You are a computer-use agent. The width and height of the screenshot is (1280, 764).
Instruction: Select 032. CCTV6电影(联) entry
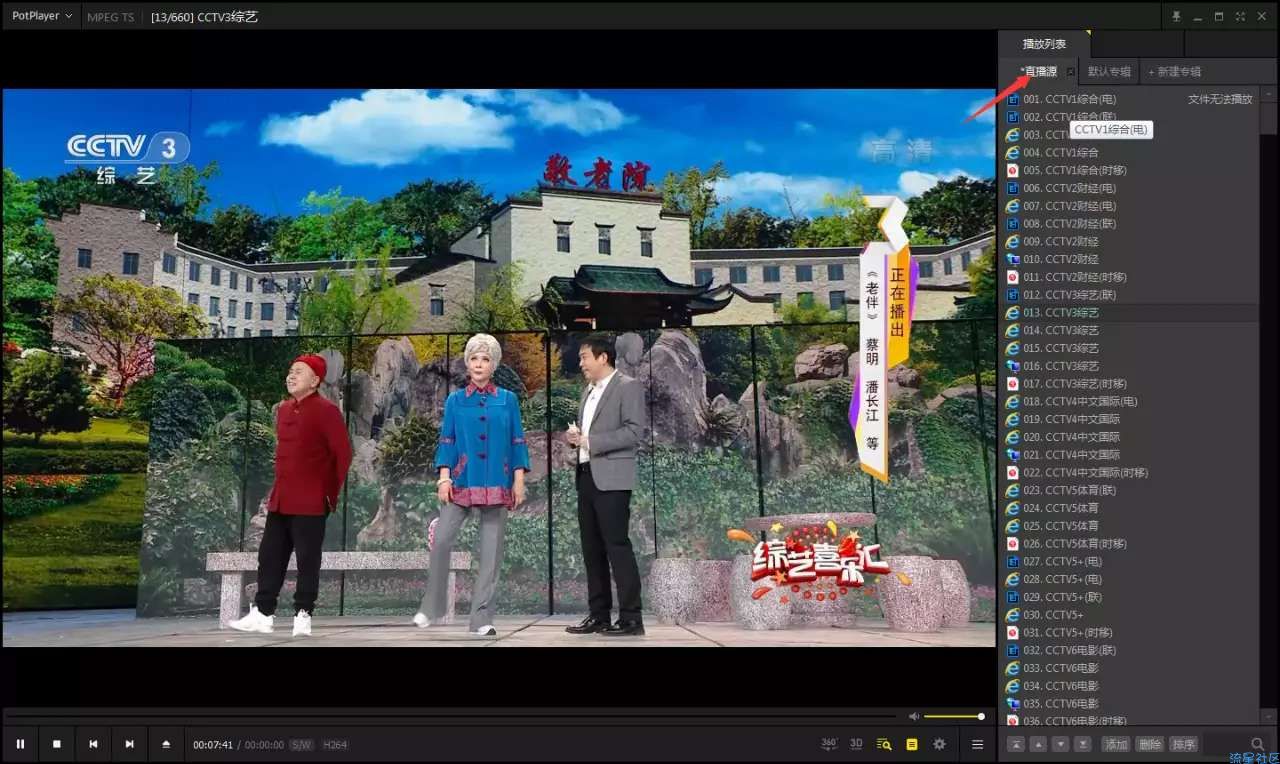point(1130,651)
